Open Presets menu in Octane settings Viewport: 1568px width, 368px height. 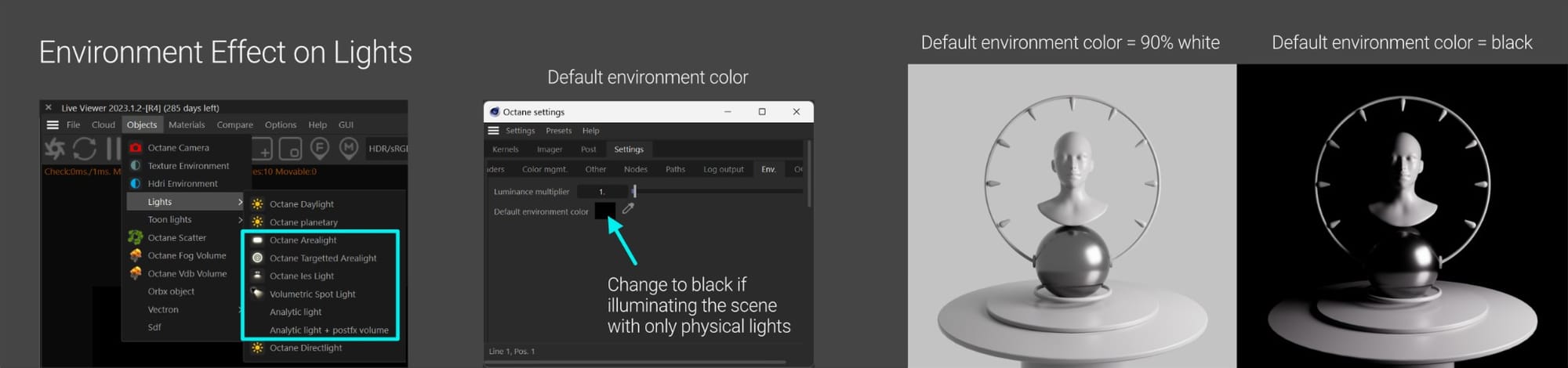tap(559, 131)
